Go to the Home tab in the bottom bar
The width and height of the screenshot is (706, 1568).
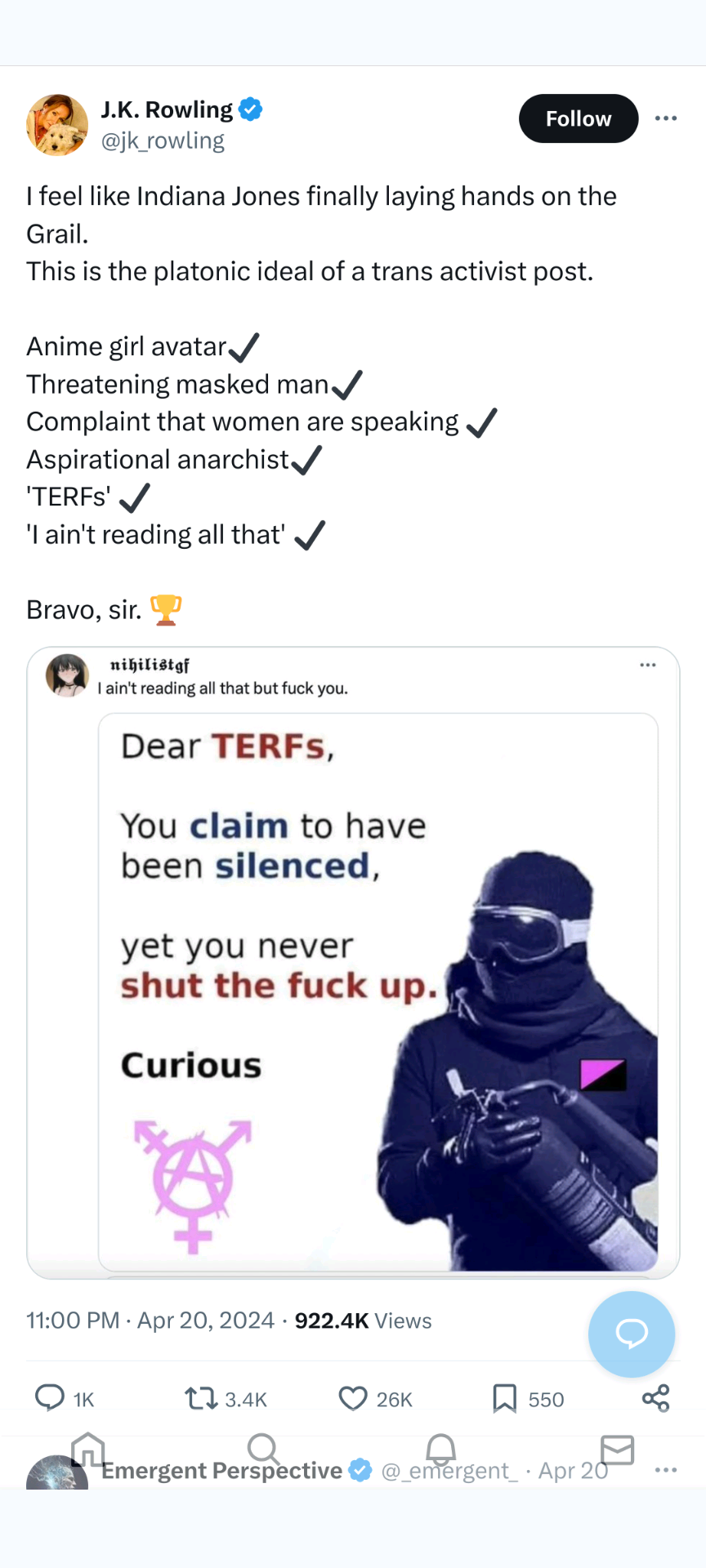click(88, 1450)
